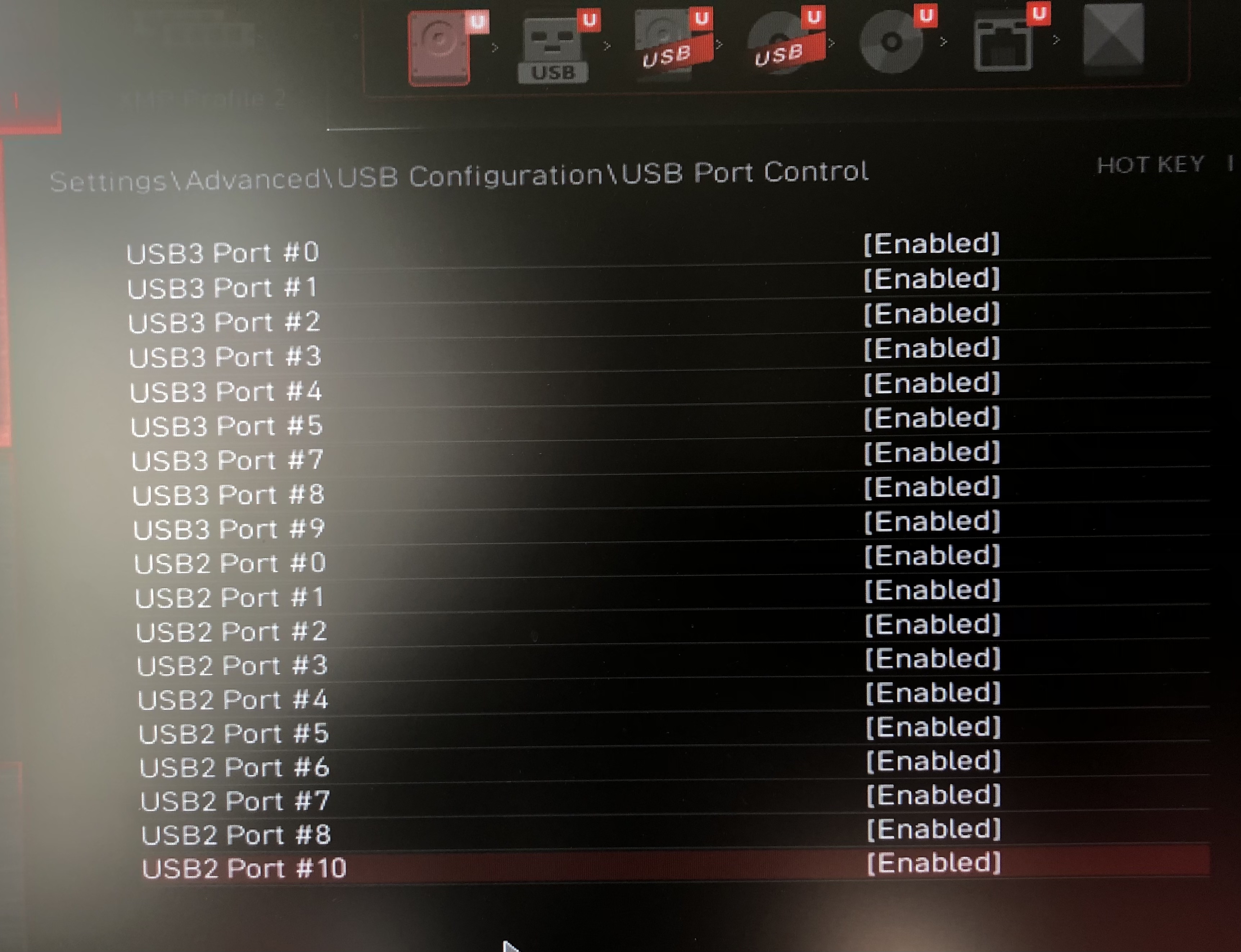Click the USB Port Control breadcrumb path
The image size is (1241, 952).
pyautogui.click(x=459, y=176)
